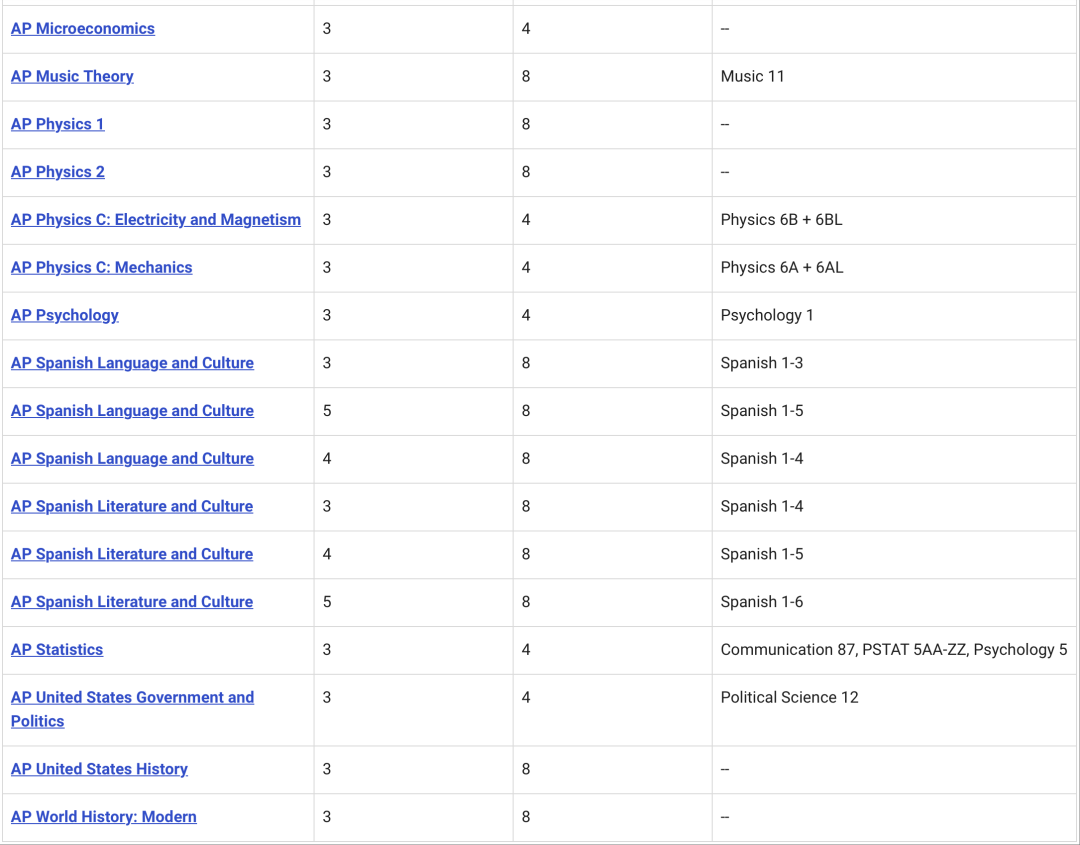
Task: Open AP Spanish Literature link for Spanish 1-5
Action: (x=132, y=554)
